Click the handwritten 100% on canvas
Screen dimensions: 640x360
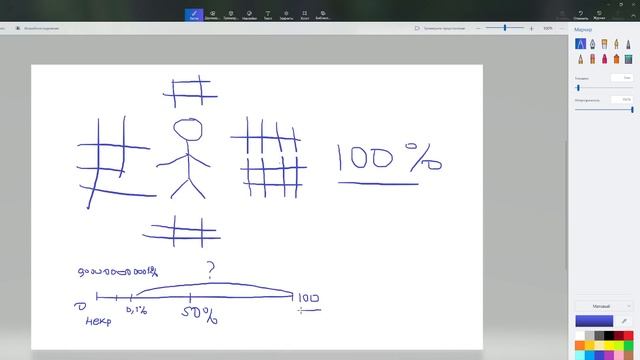pyautogui.click(x=389, y=158)
